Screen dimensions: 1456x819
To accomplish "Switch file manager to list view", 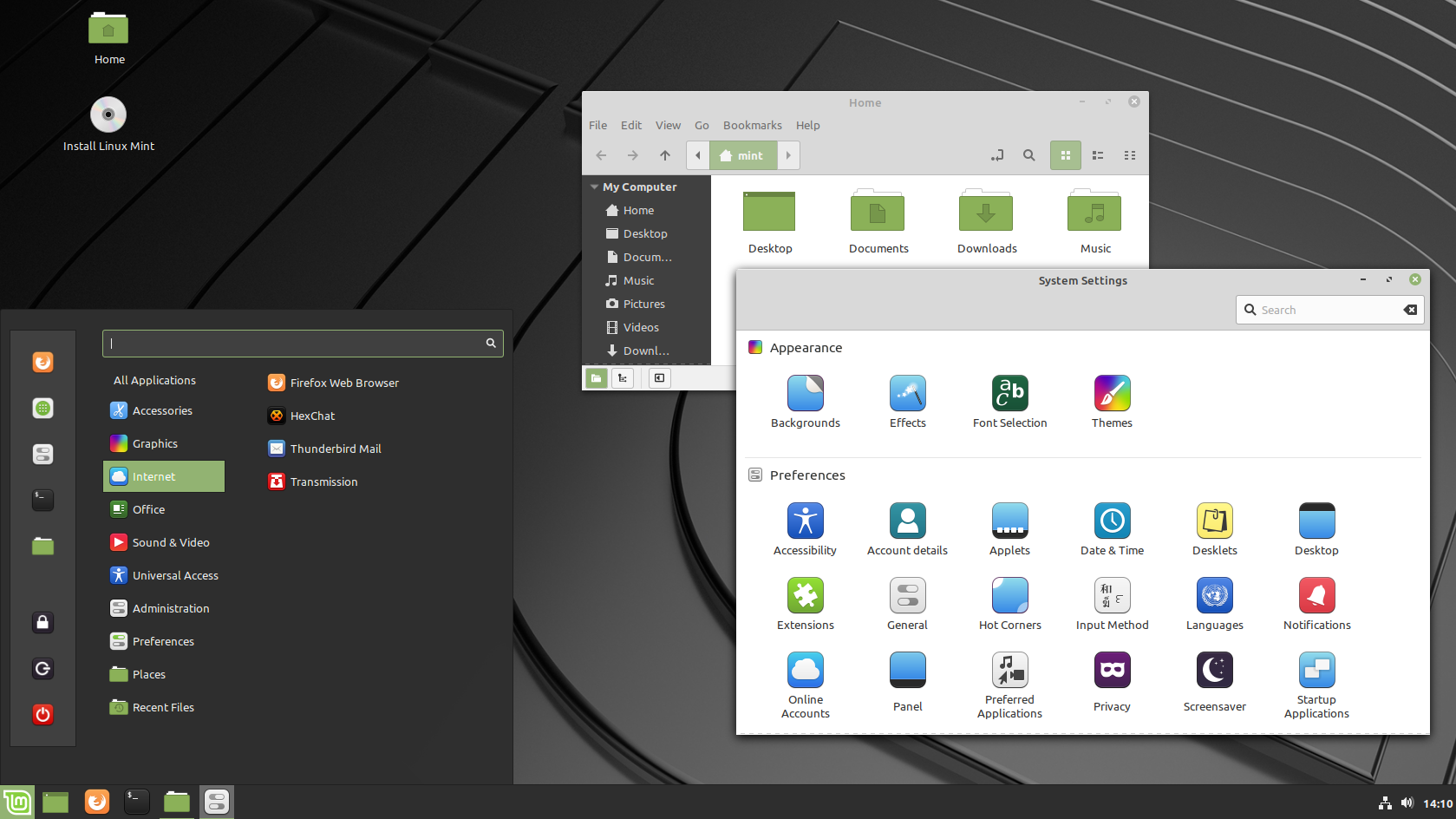I will pyautogui.click(x=1098, y=155).
